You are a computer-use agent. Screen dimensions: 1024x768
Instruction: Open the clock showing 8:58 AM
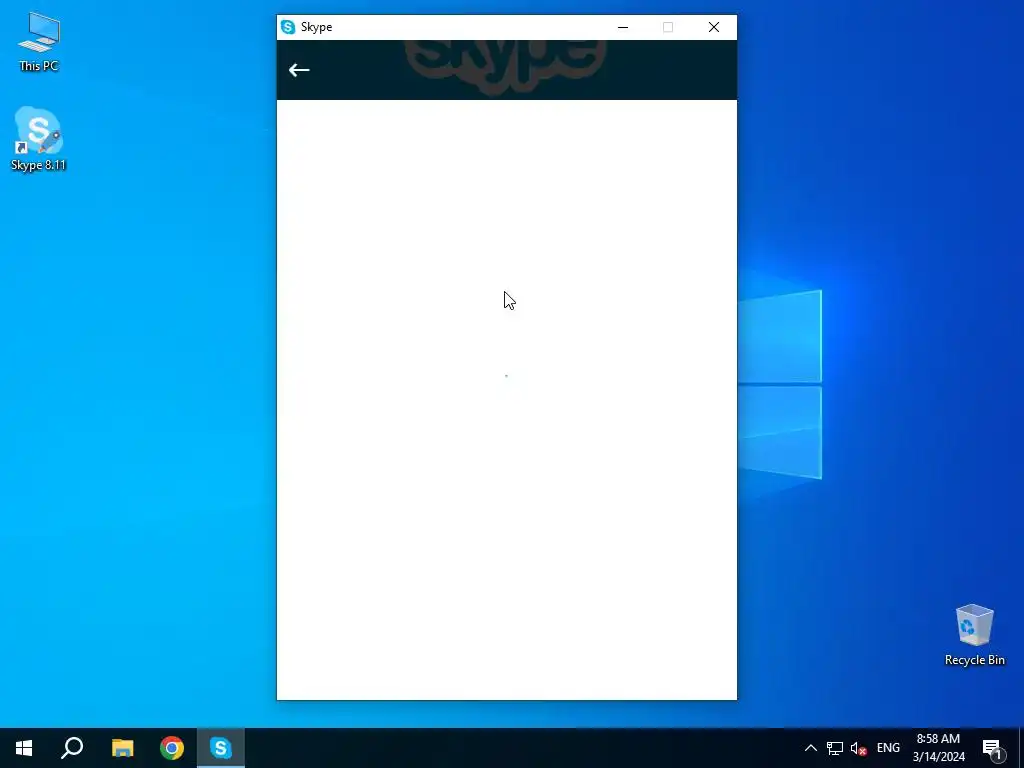point(938,748)
